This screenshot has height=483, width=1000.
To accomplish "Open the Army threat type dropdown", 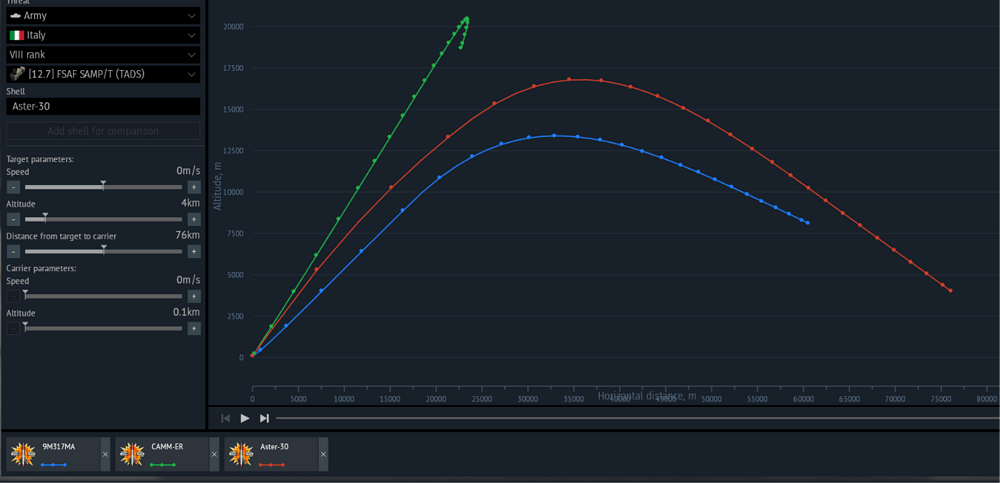I will [103, 15].
